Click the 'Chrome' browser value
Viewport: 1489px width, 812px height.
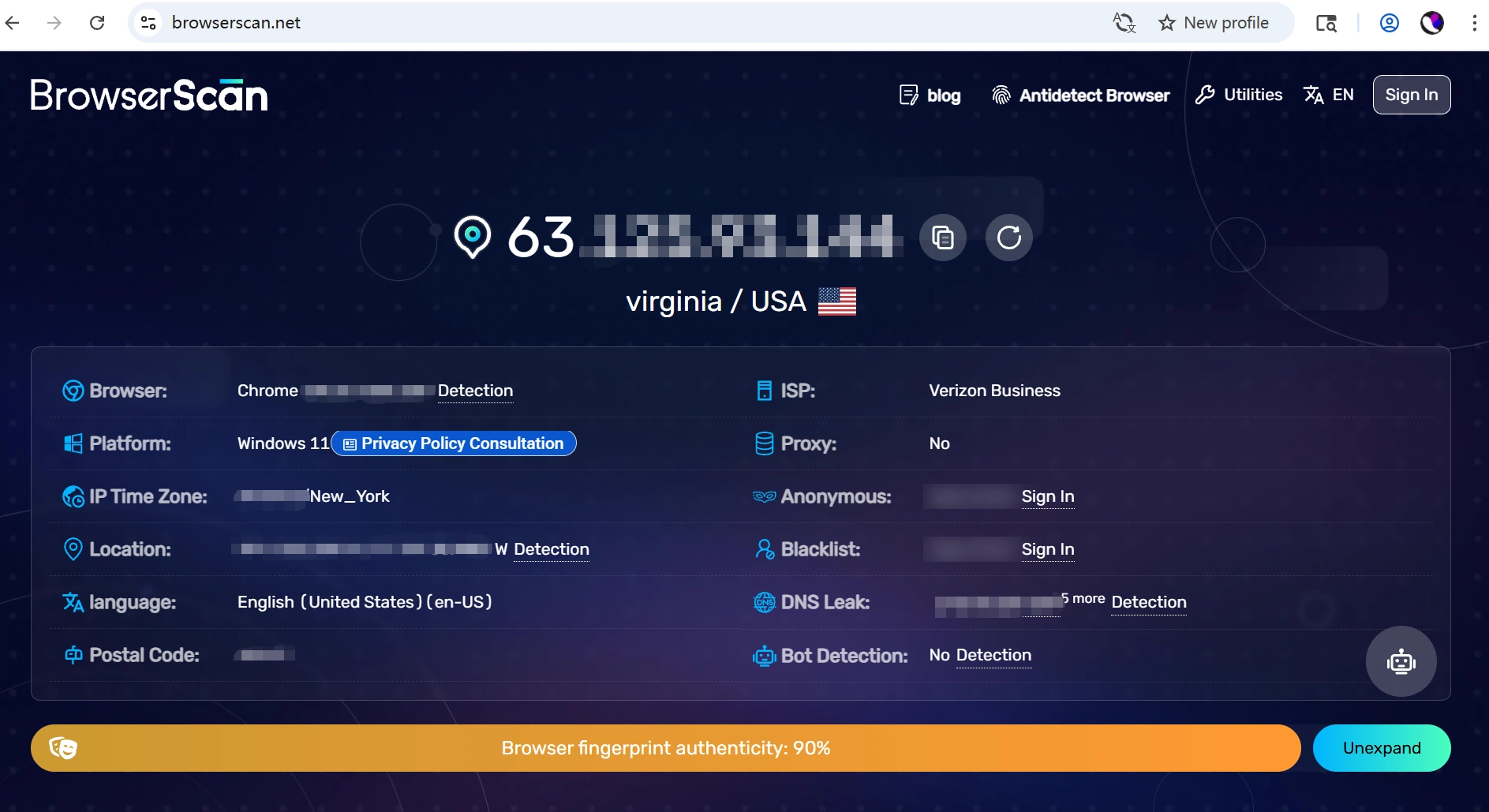pos(267,391)
